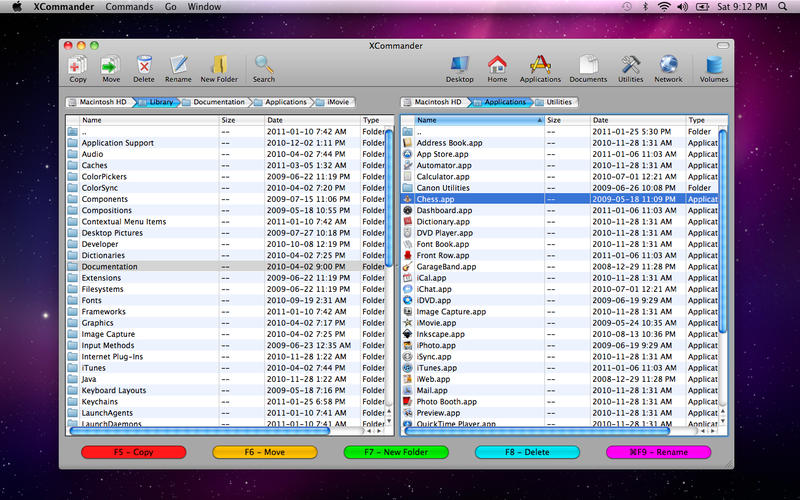Viewport: 800px width, 500px height.
Task: Click the iCal.app icon
Action: pos(407,278)
